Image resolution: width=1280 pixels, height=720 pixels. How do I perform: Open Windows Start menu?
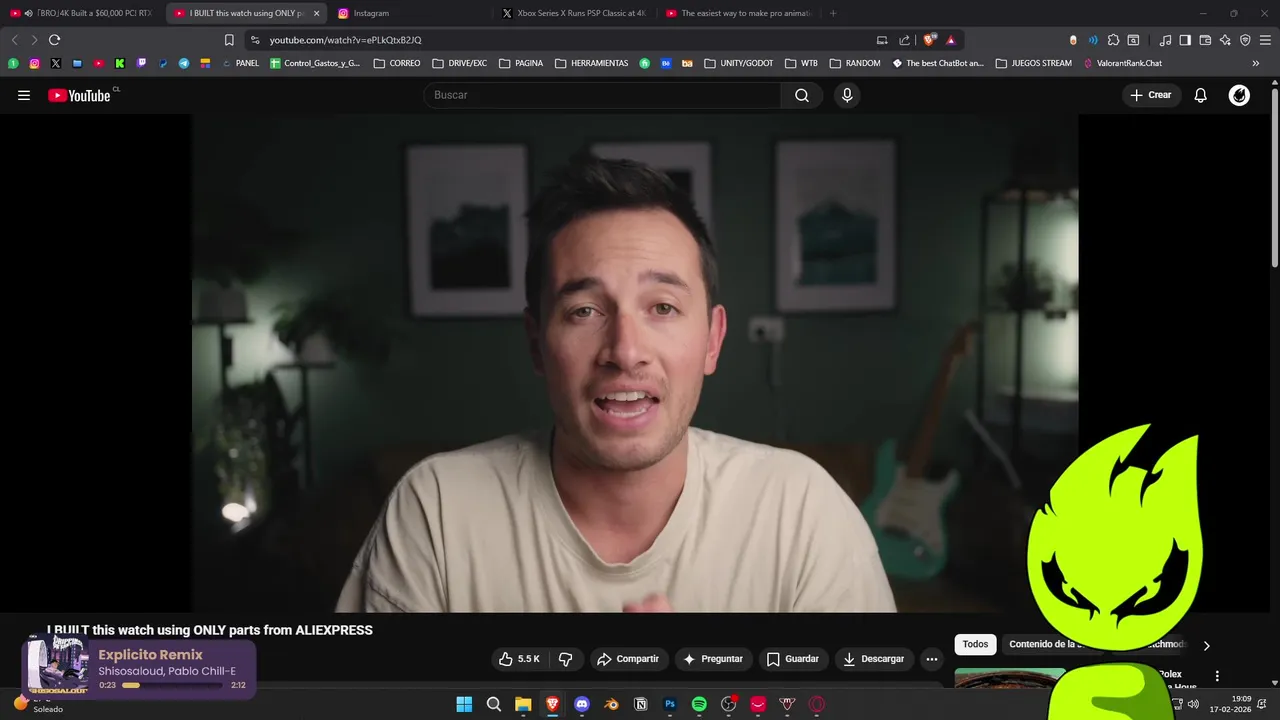pyautogui.click(x=464, y=704)
